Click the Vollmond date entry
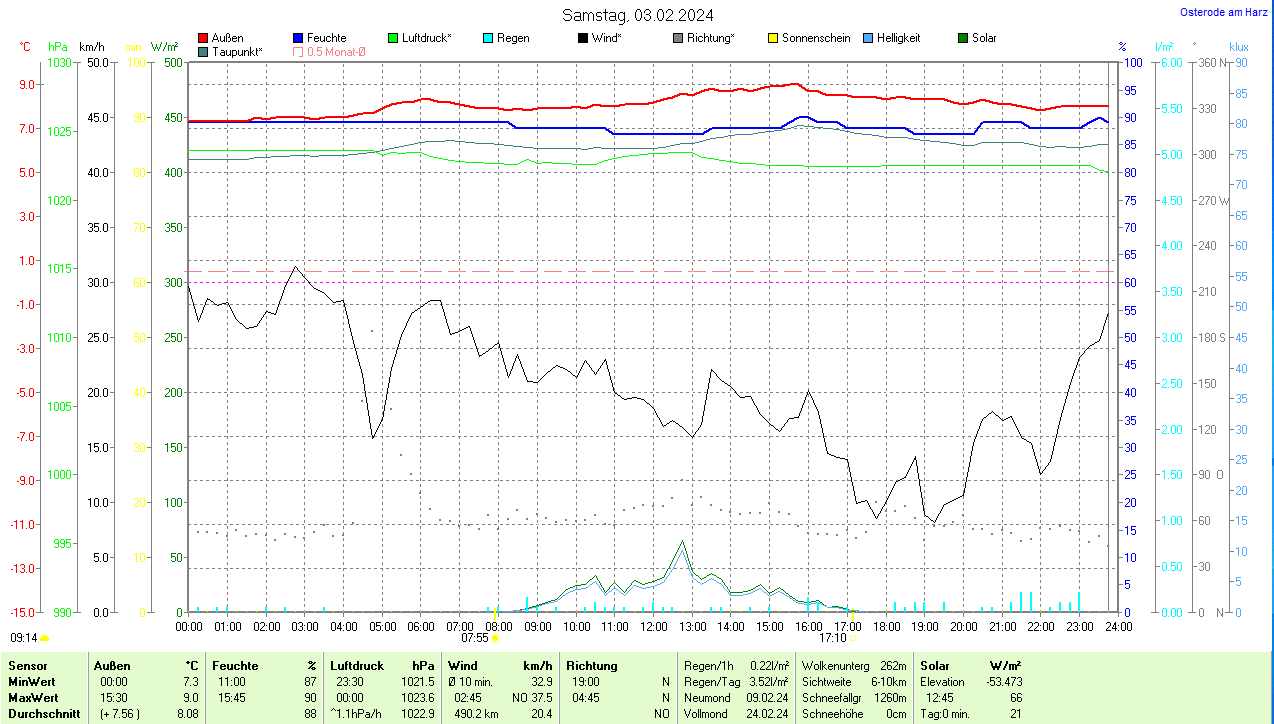1274x724 pixels. 768,714
